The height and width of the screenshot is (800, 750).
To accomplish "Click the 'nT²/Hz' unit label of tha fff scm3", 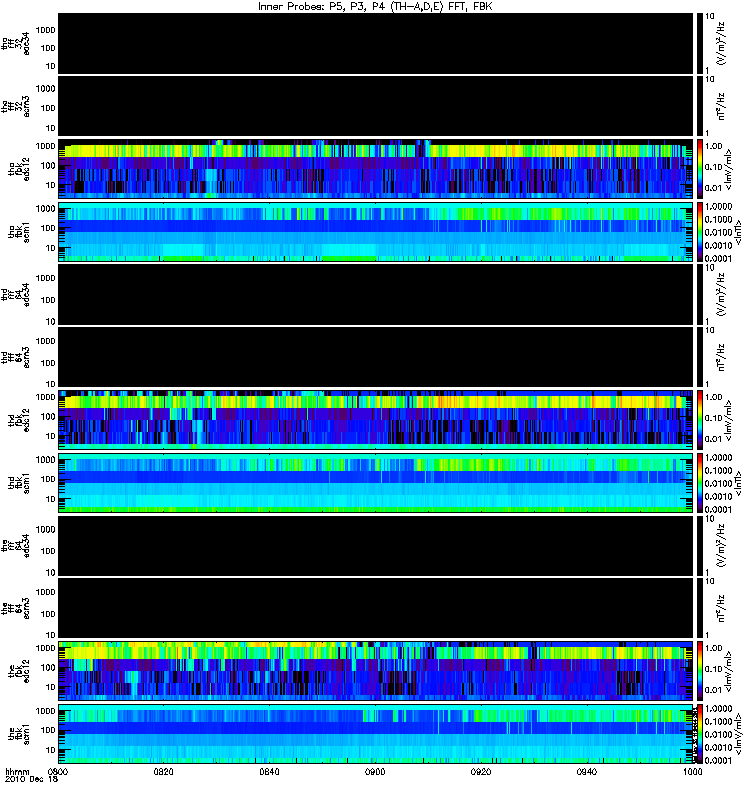I will pos(721,106).
